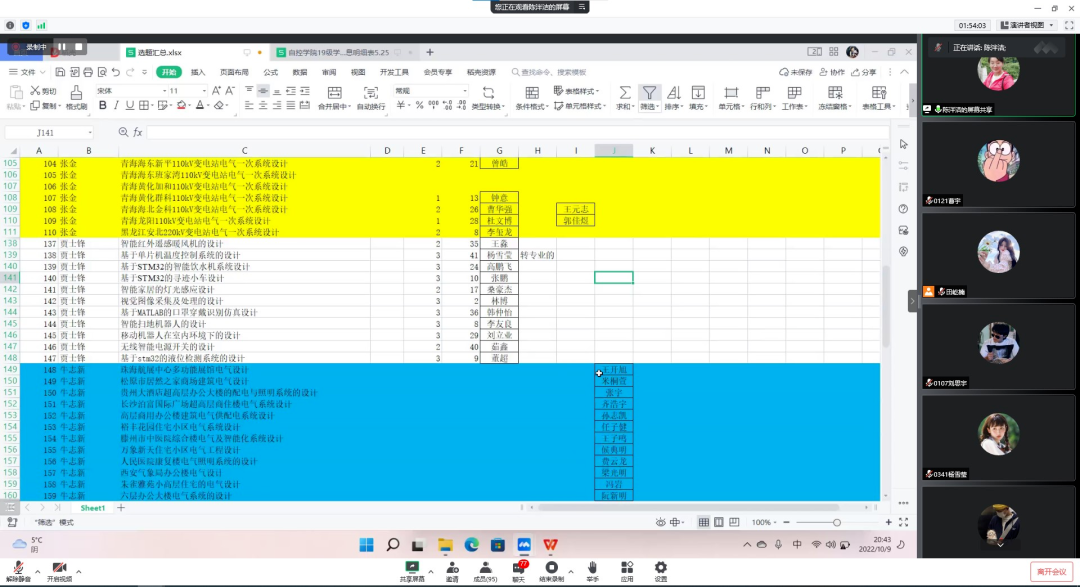The image size is (1080, 587).
Task: Toggle bold formatting
Action: tap(102, 106)
